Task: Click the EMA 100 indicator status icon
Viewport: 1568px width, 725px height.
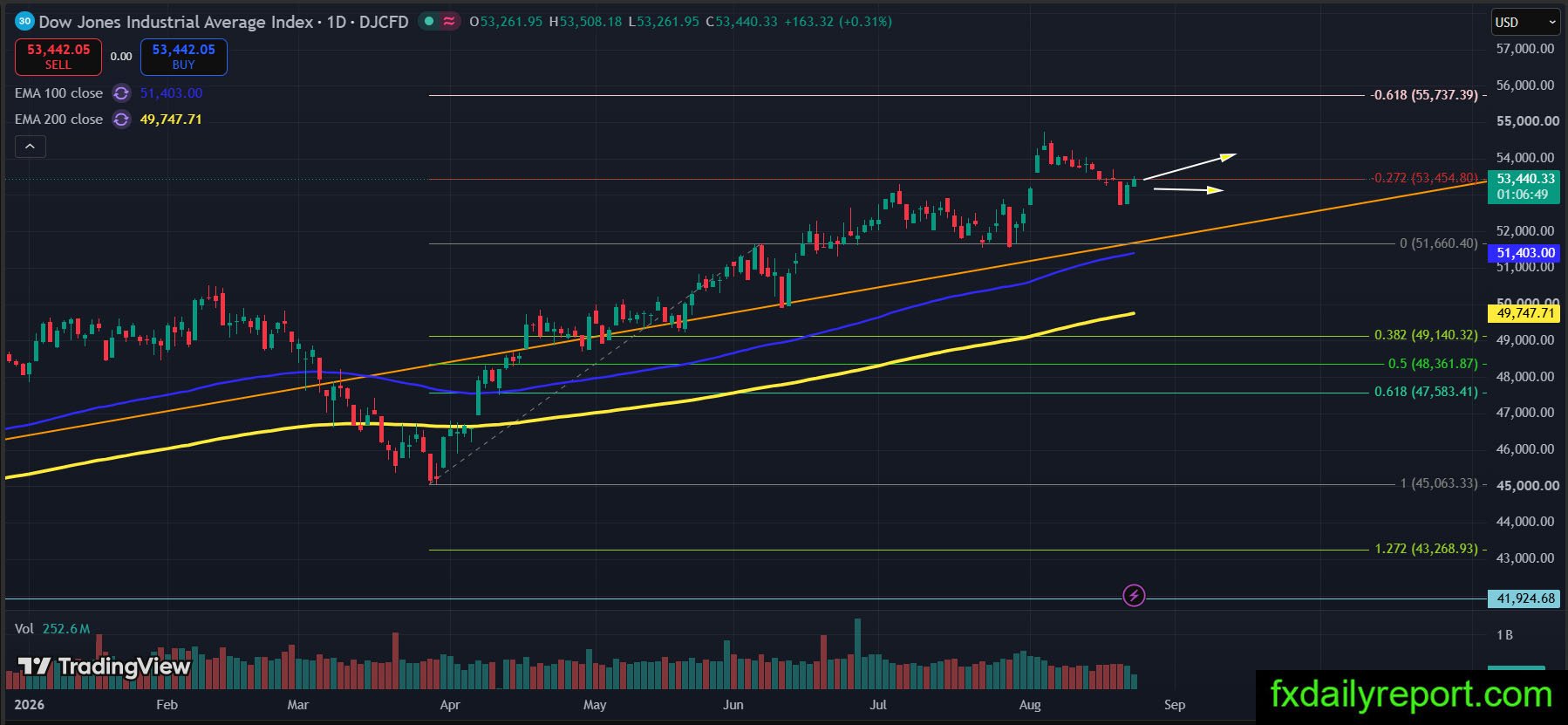Action: point(121,93)
